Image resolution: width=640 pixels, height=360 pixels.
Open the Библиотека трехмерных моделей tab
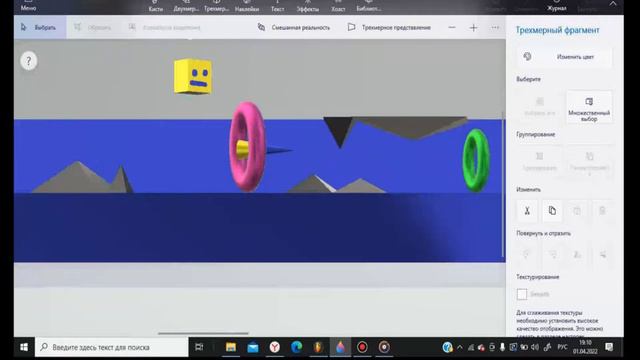369,6
